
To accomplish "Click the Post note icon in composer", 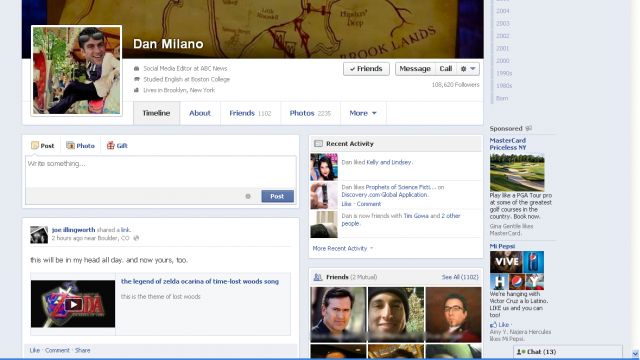I will coord(35,145).
